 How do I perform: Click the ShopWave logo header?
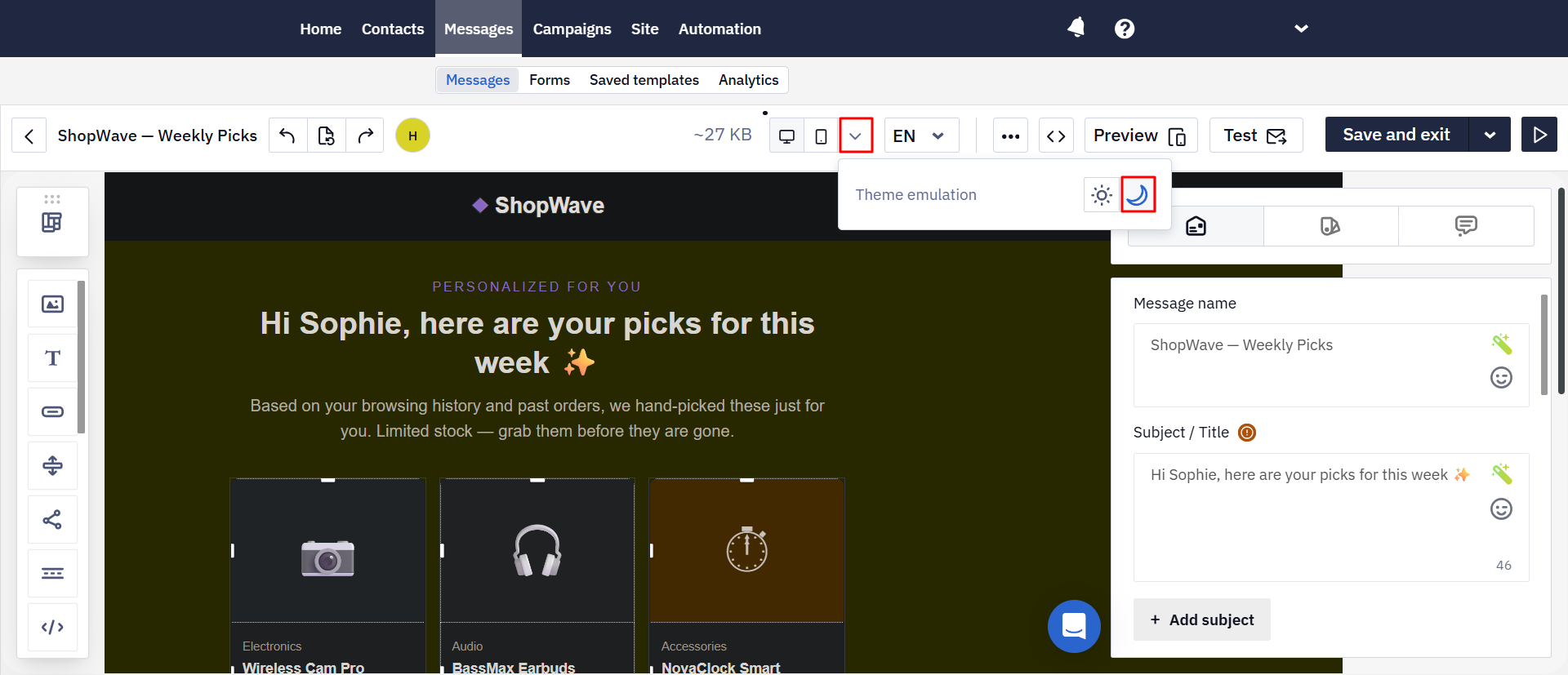[x=538, y=206]
